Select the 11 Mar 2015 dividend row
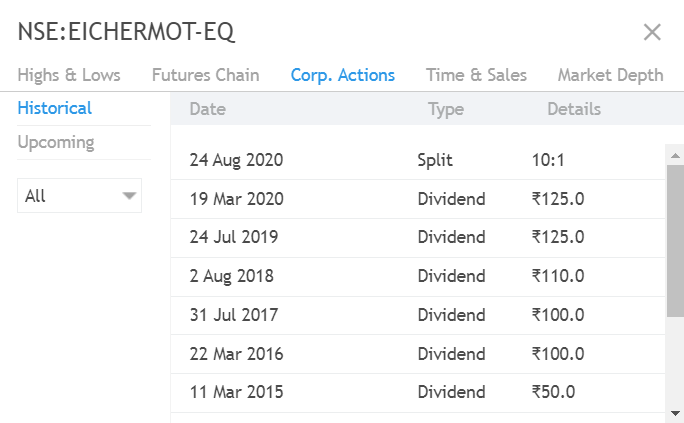This screenshot has width=684, height=423. [415, 392]
